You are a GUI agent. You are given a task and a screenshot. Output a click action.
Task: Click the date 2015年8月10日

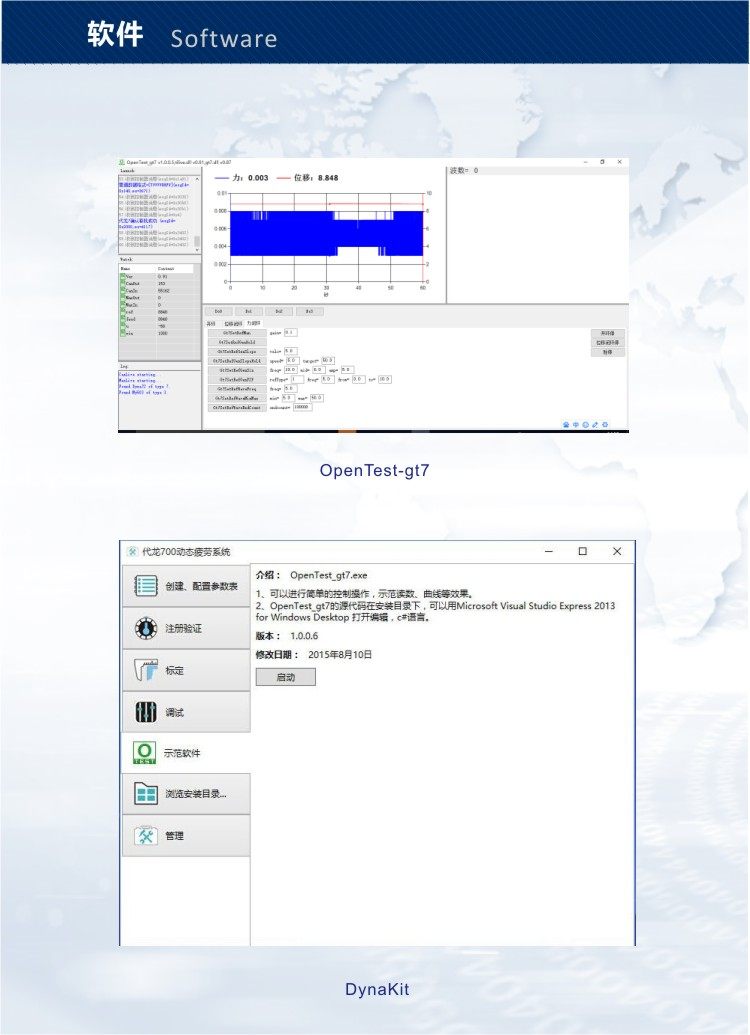click(x=340, y=654)
